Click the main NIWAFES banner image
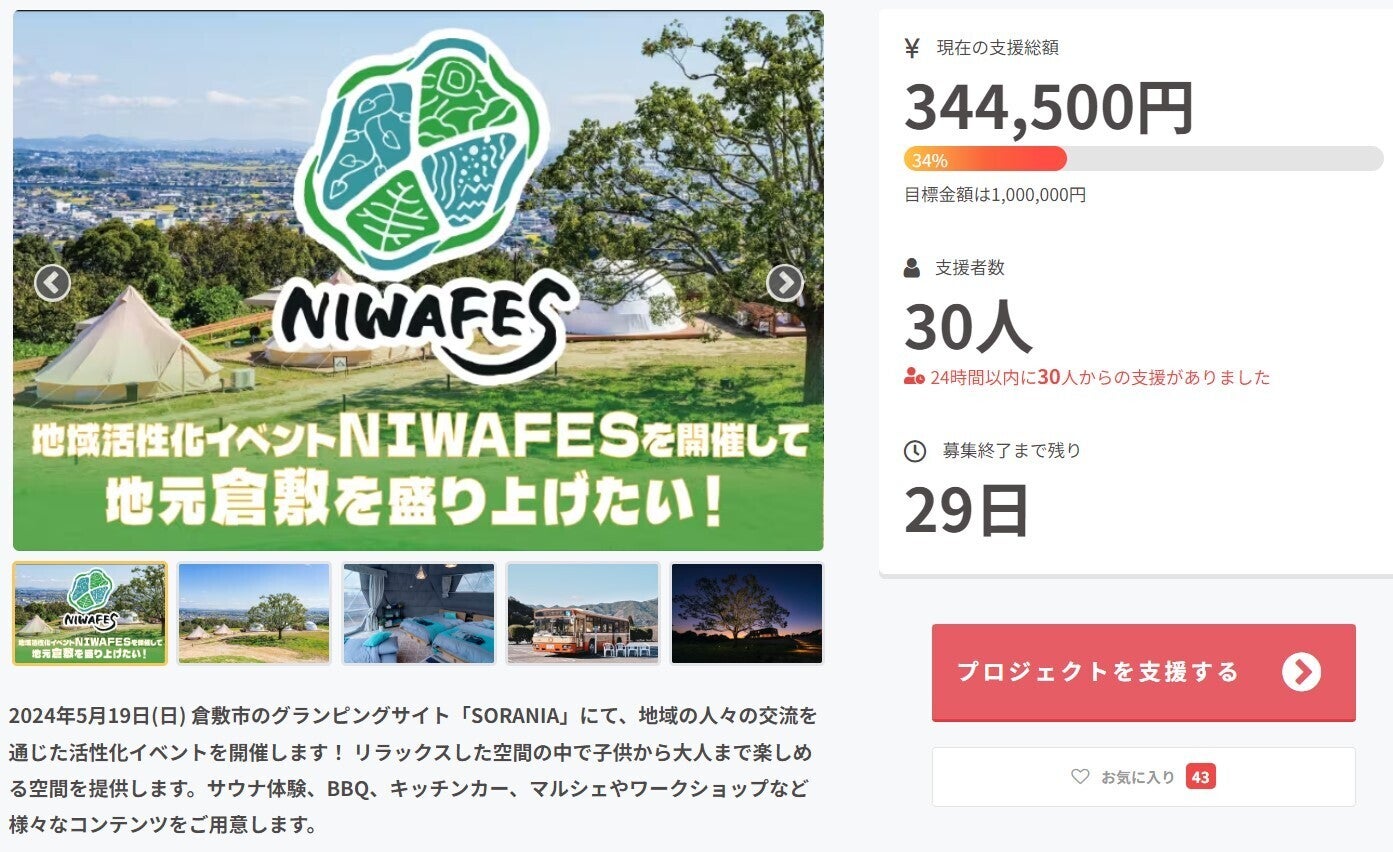Screen dimensions: 1393x852 [x=418, y=280]
